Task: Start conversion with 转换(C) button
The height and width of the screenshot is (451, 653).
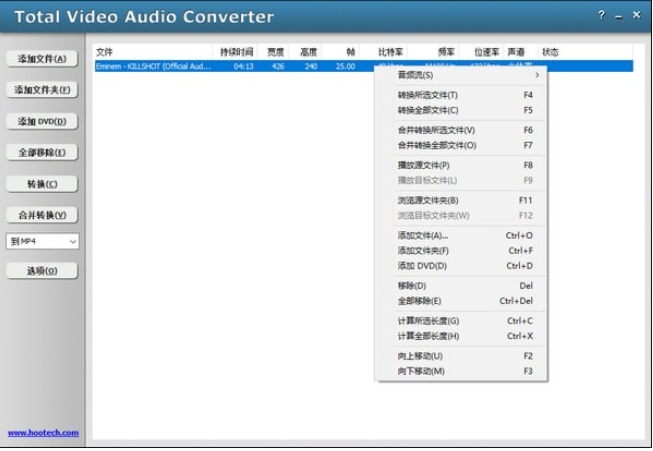Action: pyautogui.click(x=42, y=184)
